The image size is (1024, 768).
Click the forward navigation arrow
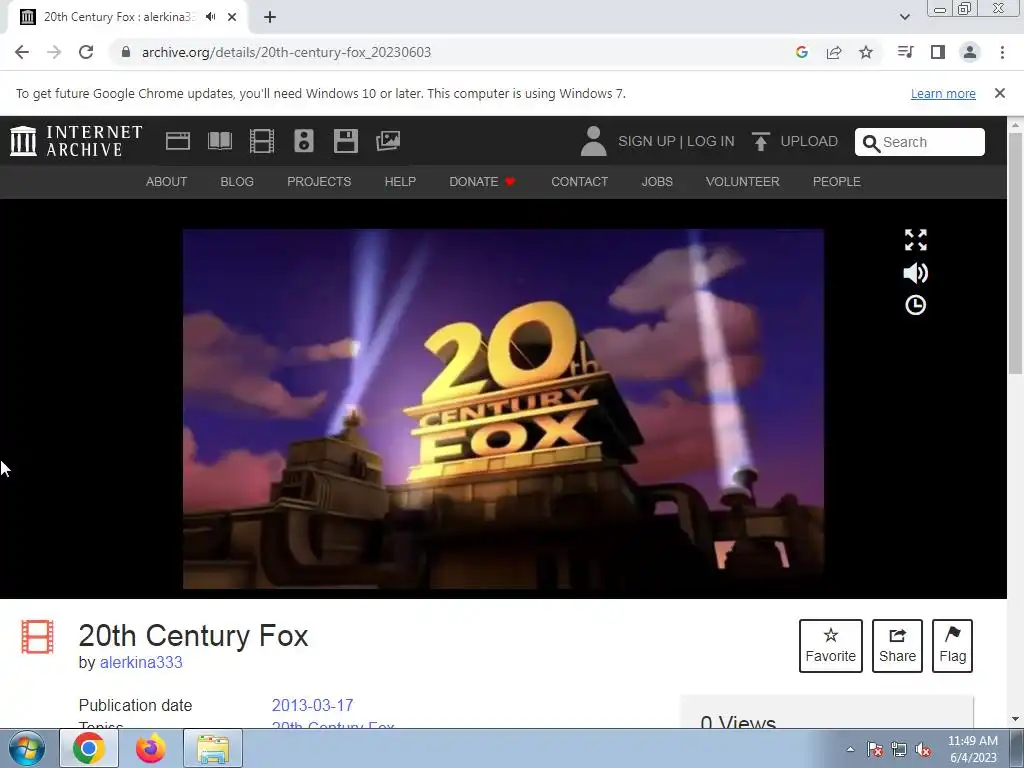pos(54,52)
